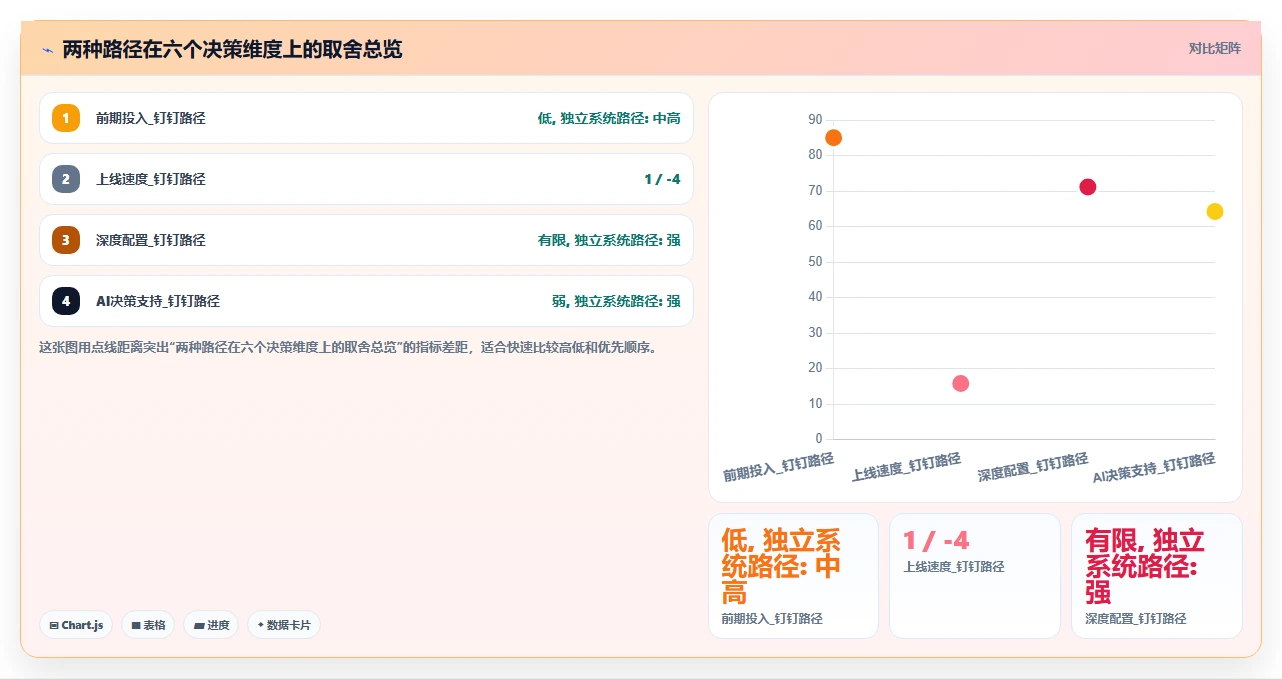
Task: Select the number 1 orange badge
Action: 66,118
